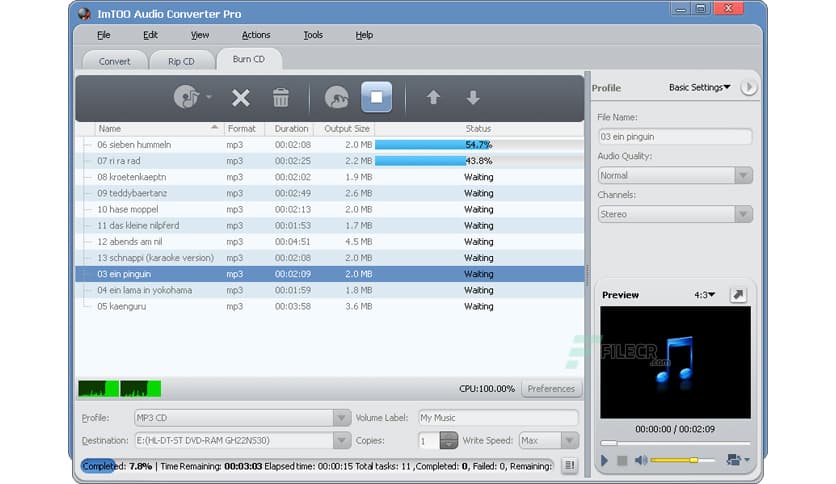Viewport: 836px width, 484px height.
Task: Click the Burn disc toolbar icon
Action: [x=336, y=98]
